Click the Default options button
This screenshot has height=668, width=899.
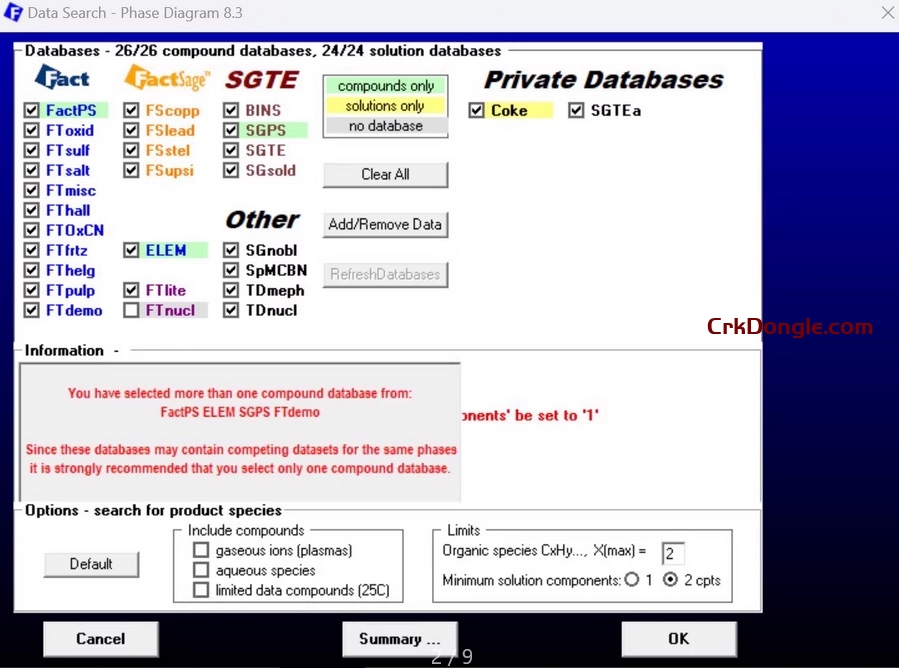91,564
